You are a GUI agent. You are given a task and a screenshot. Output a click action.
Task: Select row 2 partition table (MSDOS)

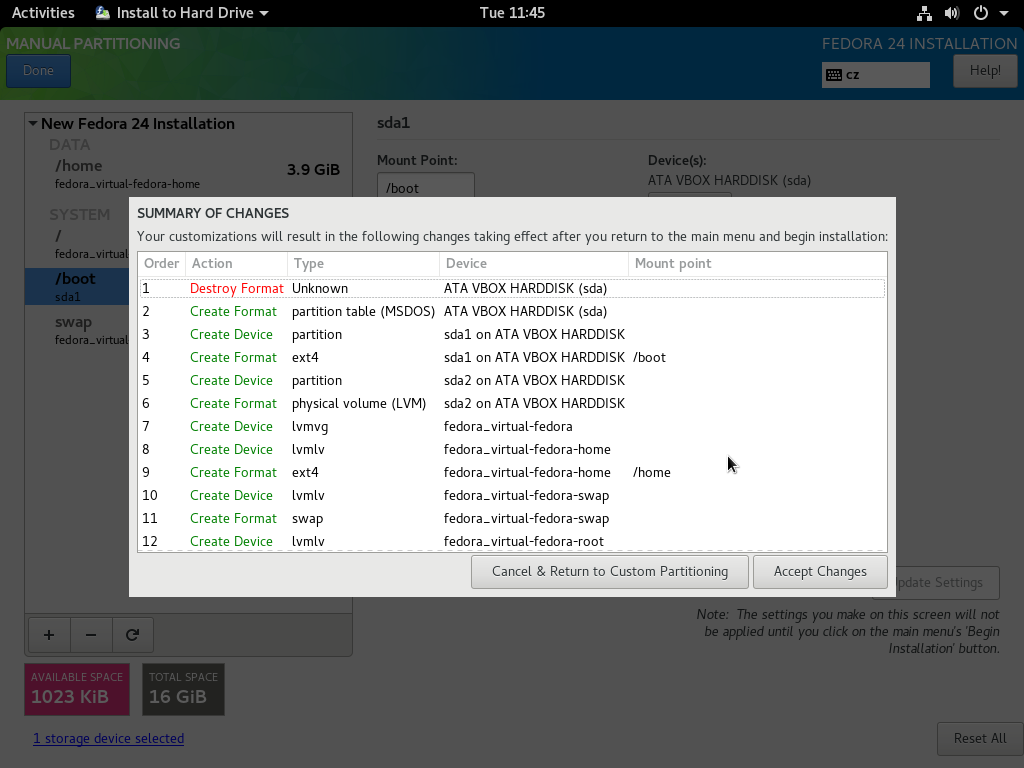pyautogui.click(x=512, y=312)
